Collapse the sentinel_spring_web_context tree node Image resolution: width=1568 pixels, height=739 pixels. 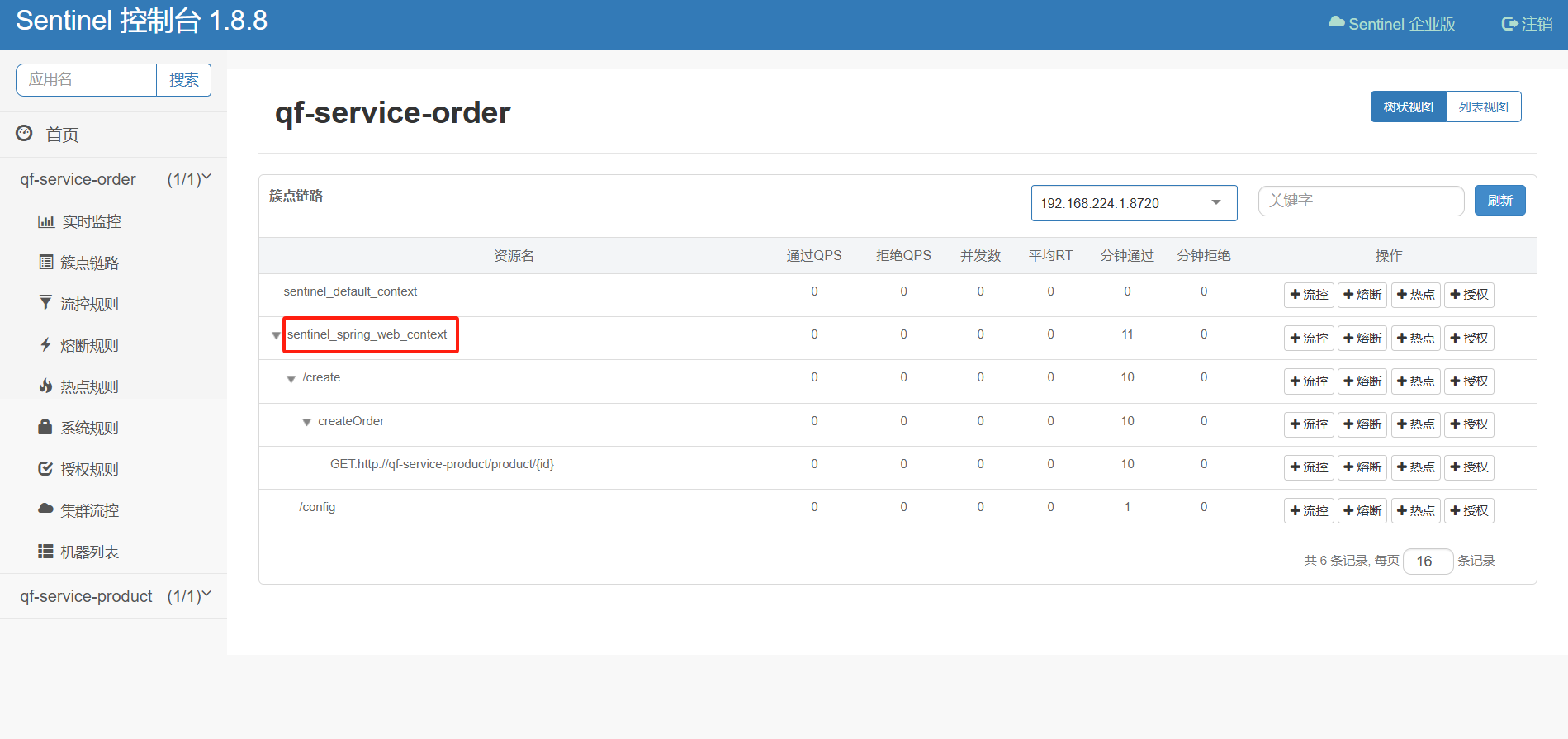click(x=277, y=335)
